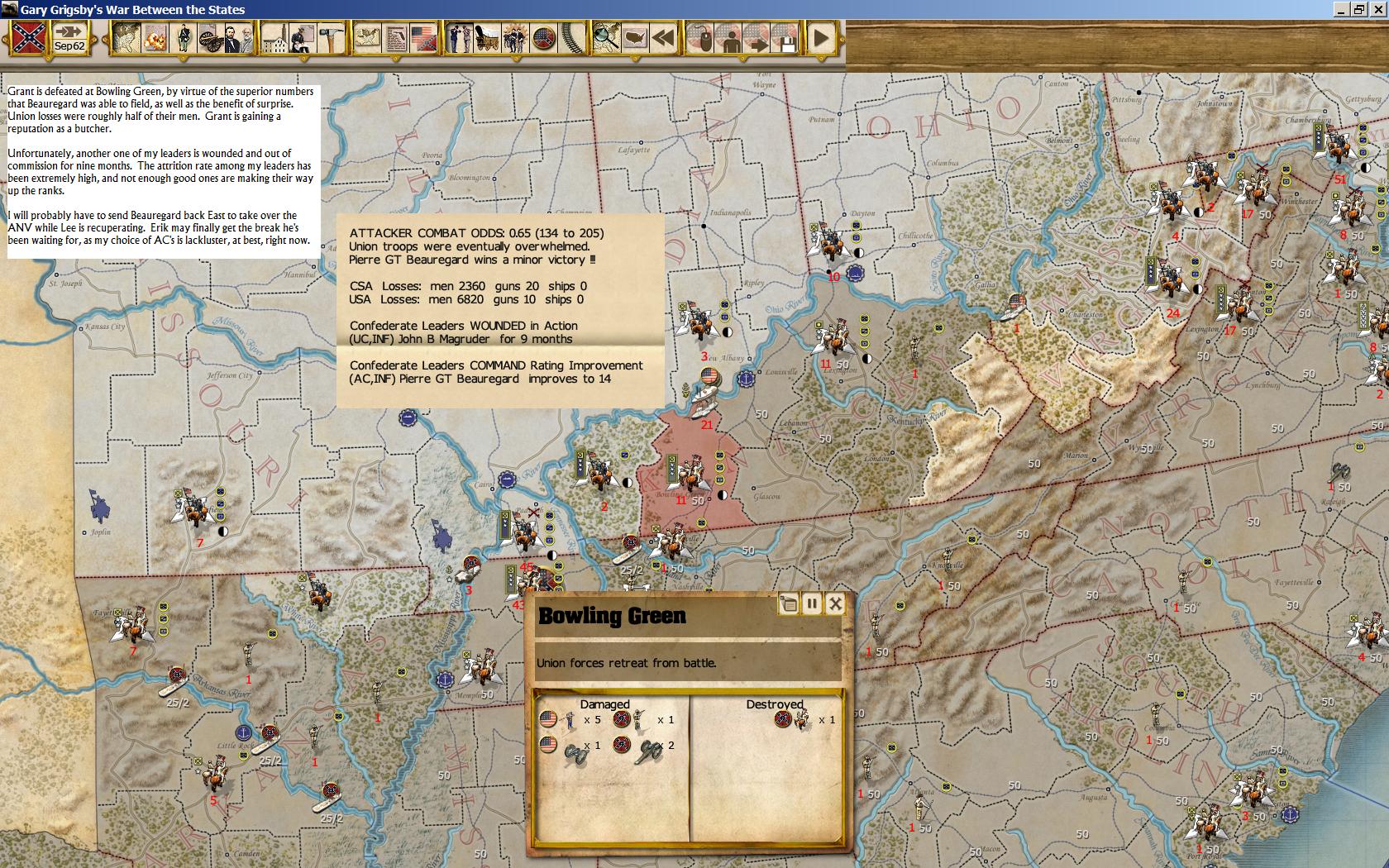Click the magnifying glass map icon
Image resolution: width=1389 pixels, height=868 pixels.
click(x=606, y=38)
